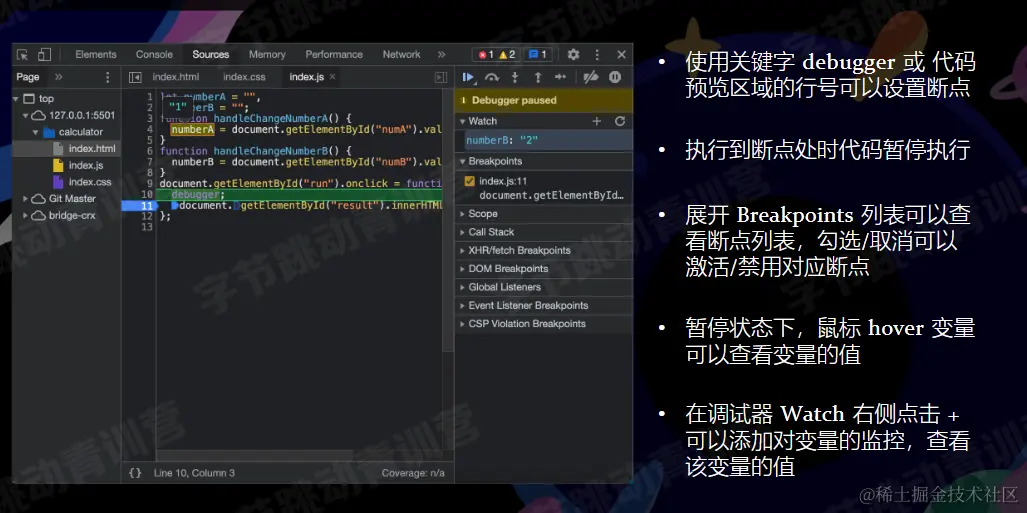
Task: Toggle the device toolbar icon
Action: tap(44, 55)
